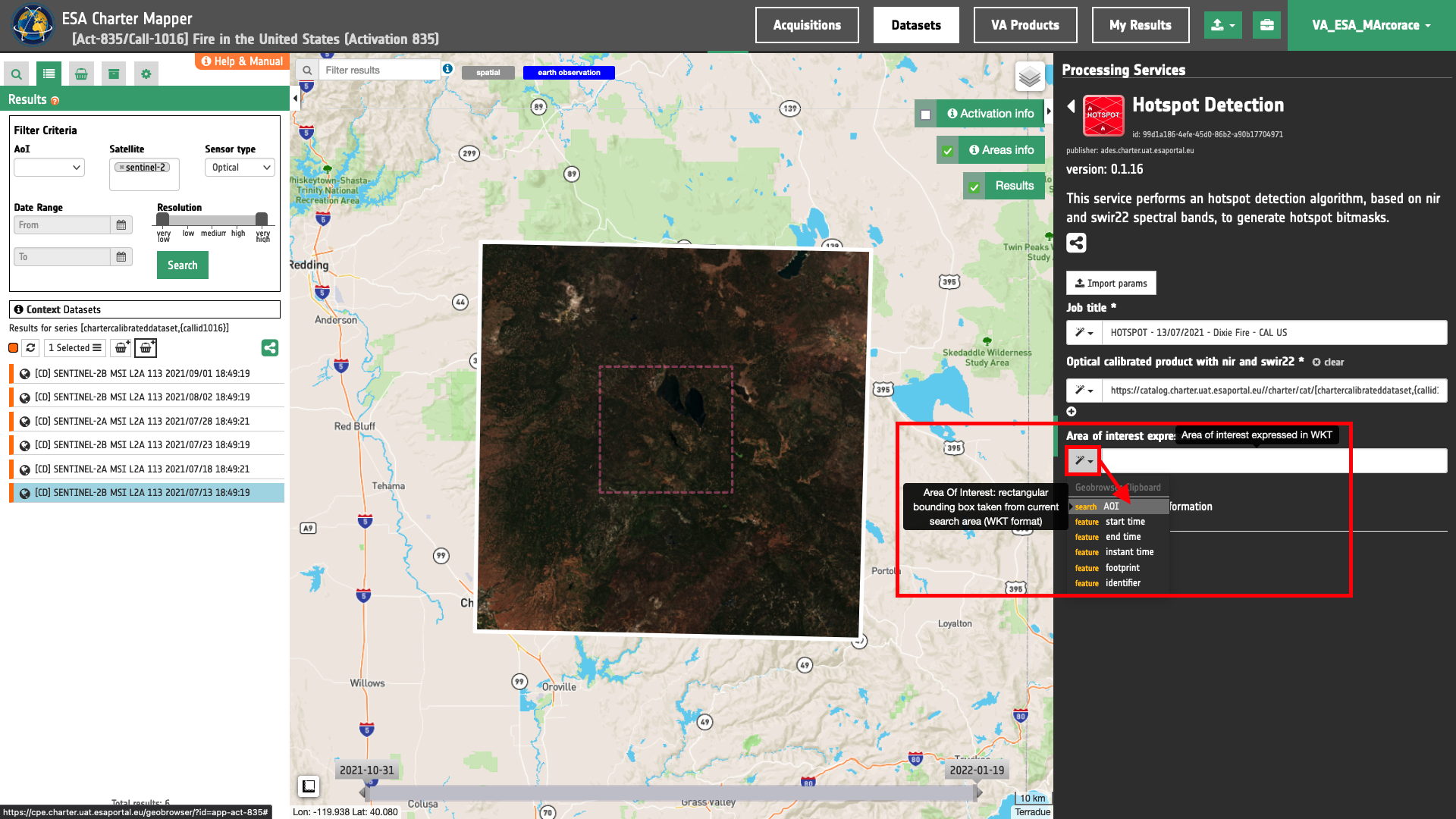
Task: Refresh the results list
Action: click(x=30, y=348)
